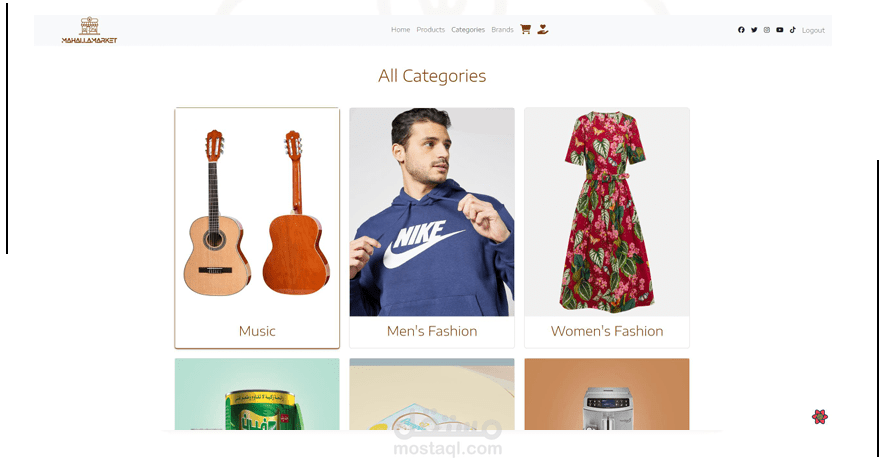Open the Instagram icon link

767,30
